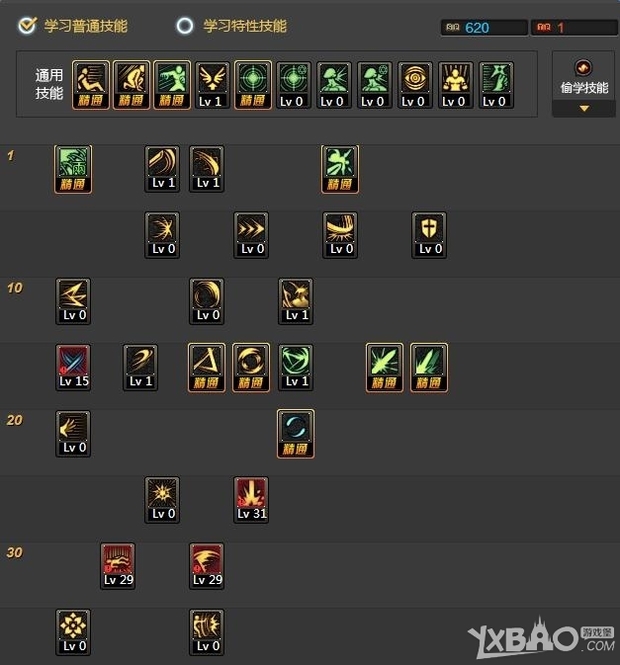Viewport: 620px width, 665px height.
Task: Select the flower petal skill icon Lv 0
Action: click(x=73, y=632)
